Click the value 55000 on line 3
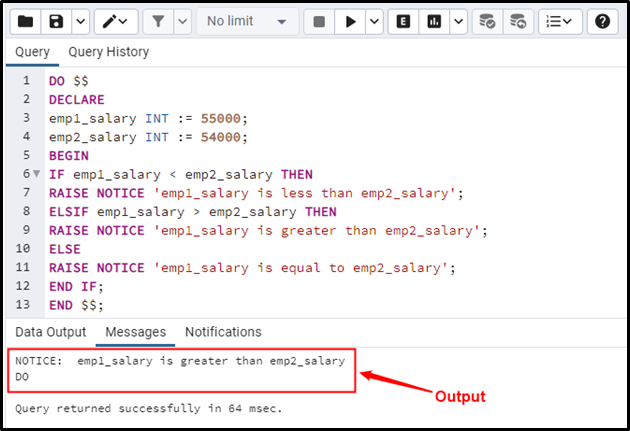 click(x=221, y=118)
